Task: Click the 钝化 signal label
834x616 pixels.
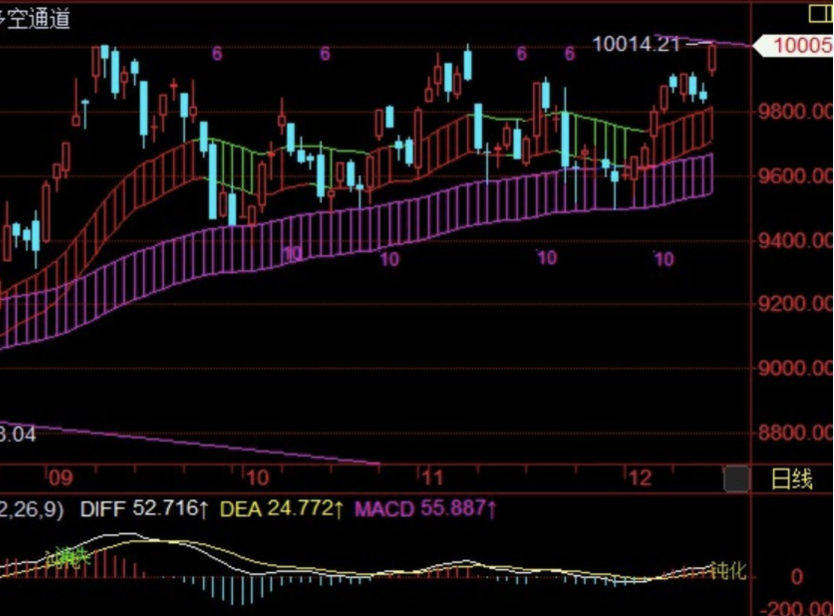Action: 729,570
